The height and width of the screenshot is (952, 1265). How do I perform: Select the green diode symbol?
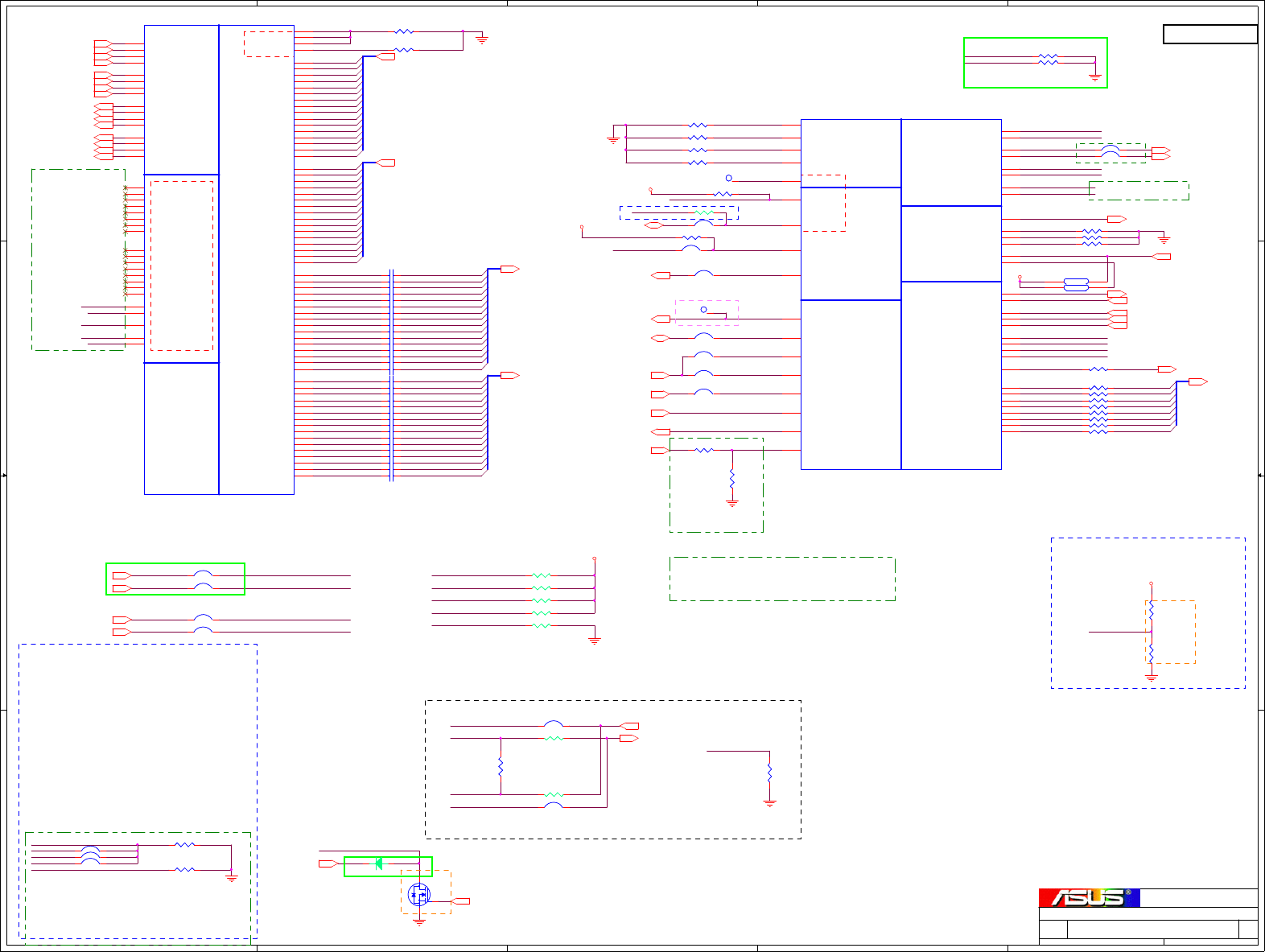click(378, 863)
